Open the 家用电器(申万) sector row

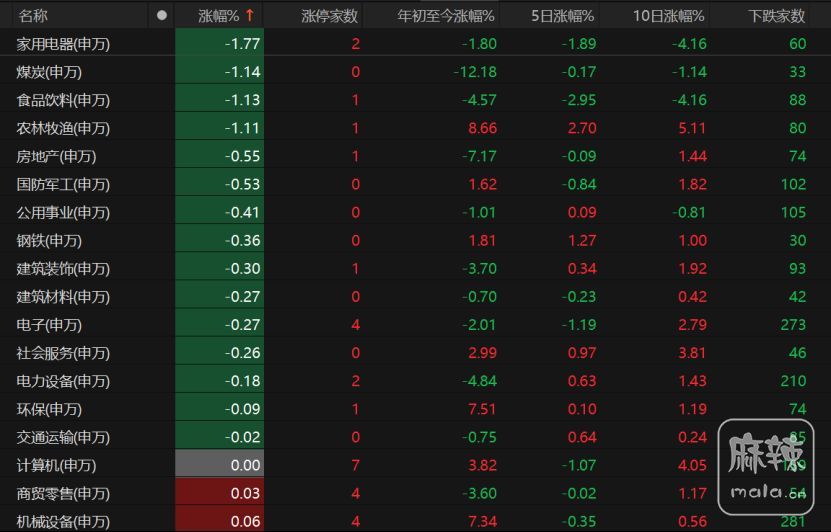point(63,44)
